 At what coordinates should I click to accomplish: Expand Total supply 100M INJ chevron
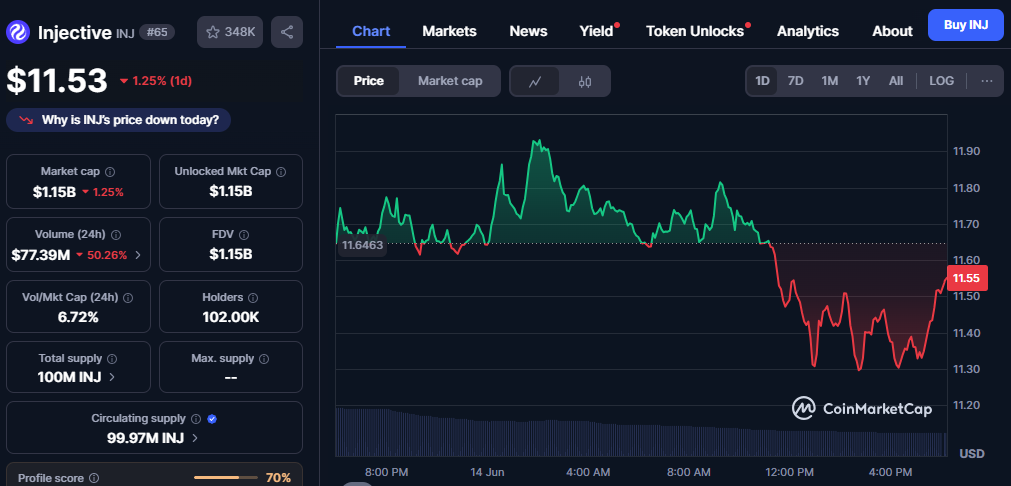pos(112,377)
